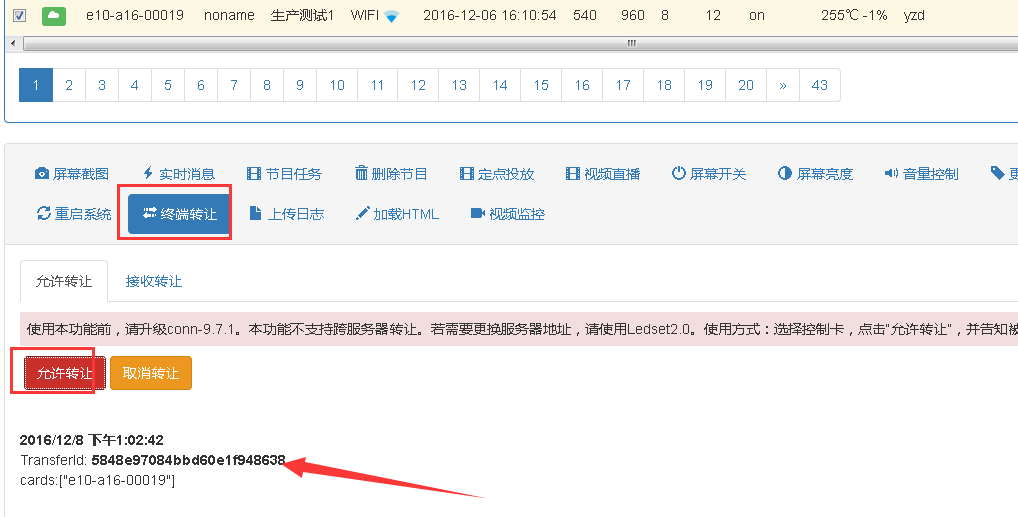Image resolution: width=1018 pixels, height=517 pixels.
Task: Open 加载HTML load HTML with pencil icon
Action: pyautogui.click(x=397, y=214)
